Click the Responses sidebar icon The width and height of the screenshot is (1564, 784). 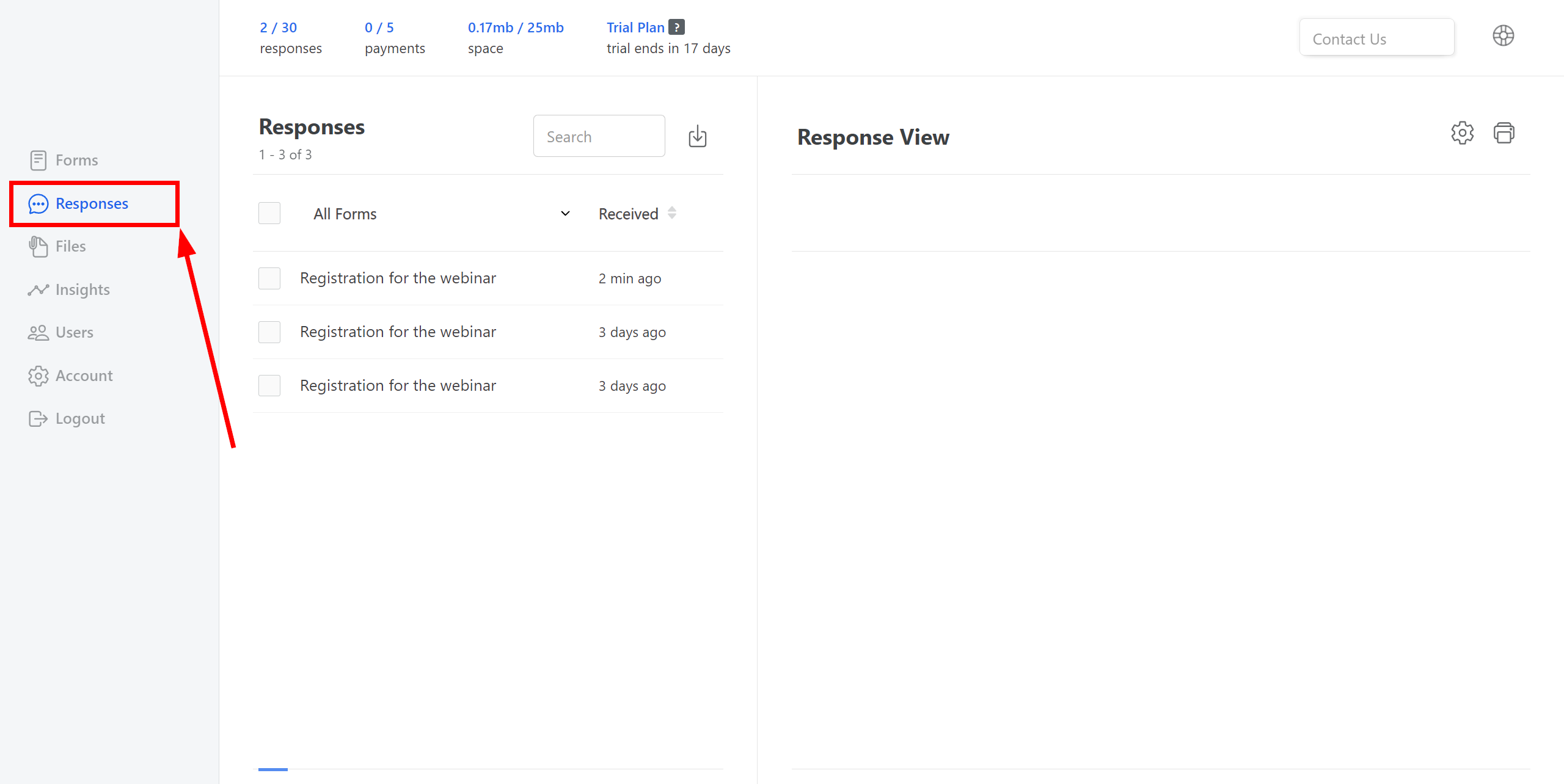36,203
